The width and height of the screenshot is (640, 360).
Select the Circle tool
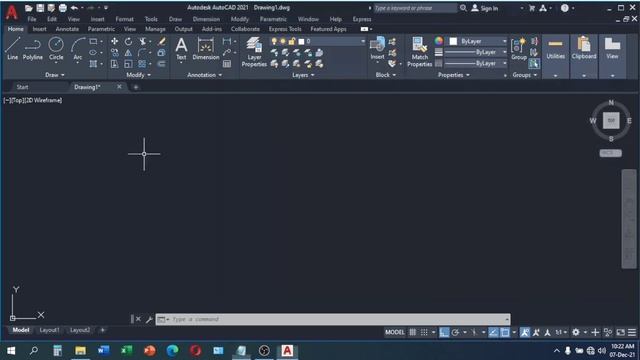point(56,49)
